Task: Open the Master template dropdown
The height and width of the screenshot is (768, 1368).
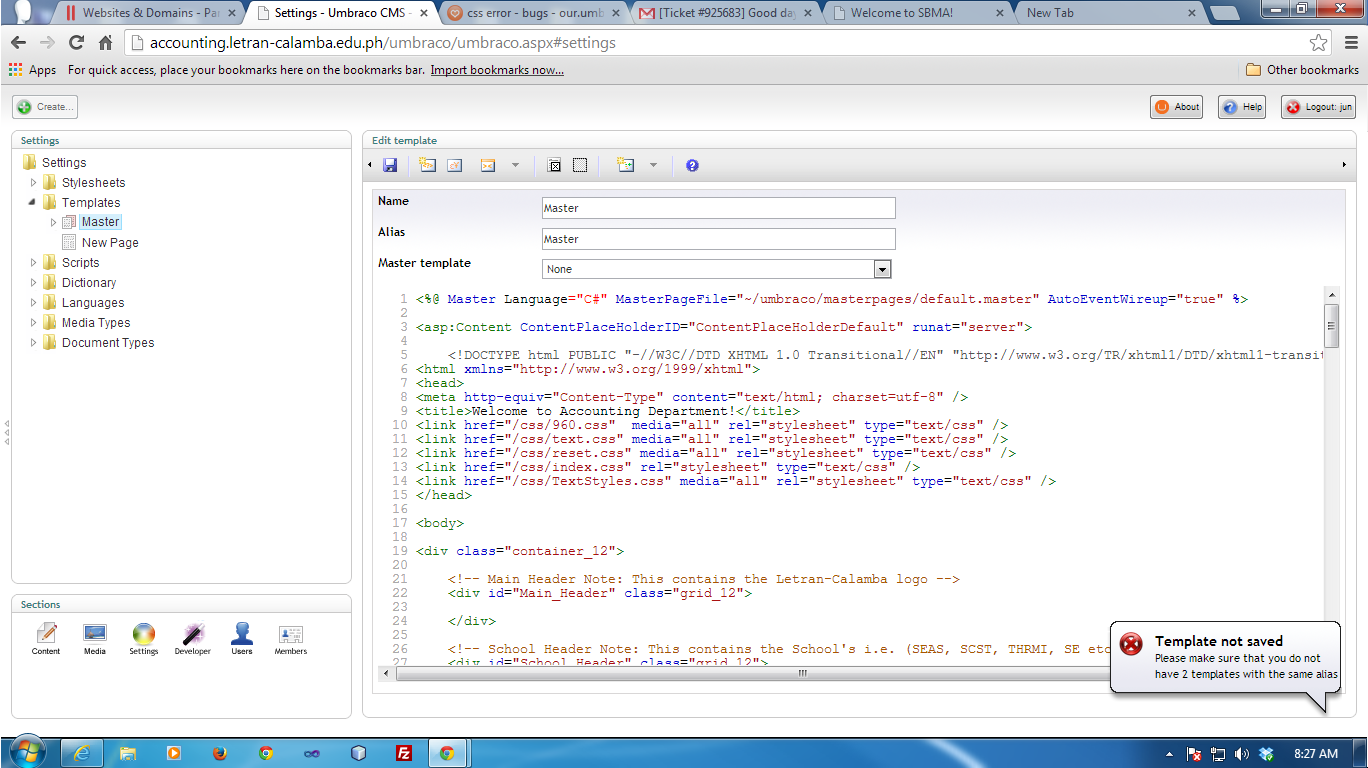Action: pos(716,269)
